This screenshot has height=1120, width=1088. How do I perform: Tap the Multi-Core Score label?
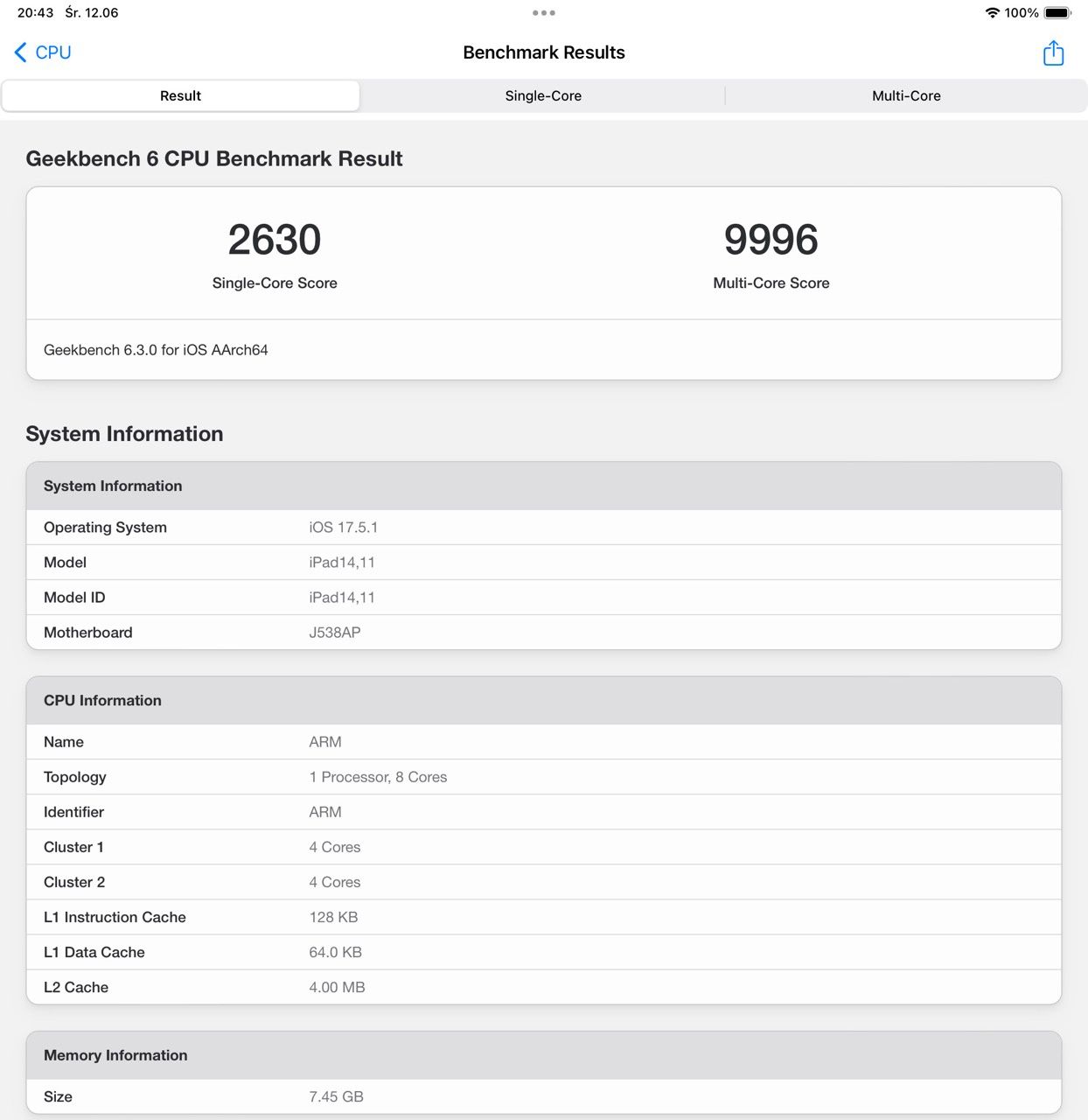771,283
